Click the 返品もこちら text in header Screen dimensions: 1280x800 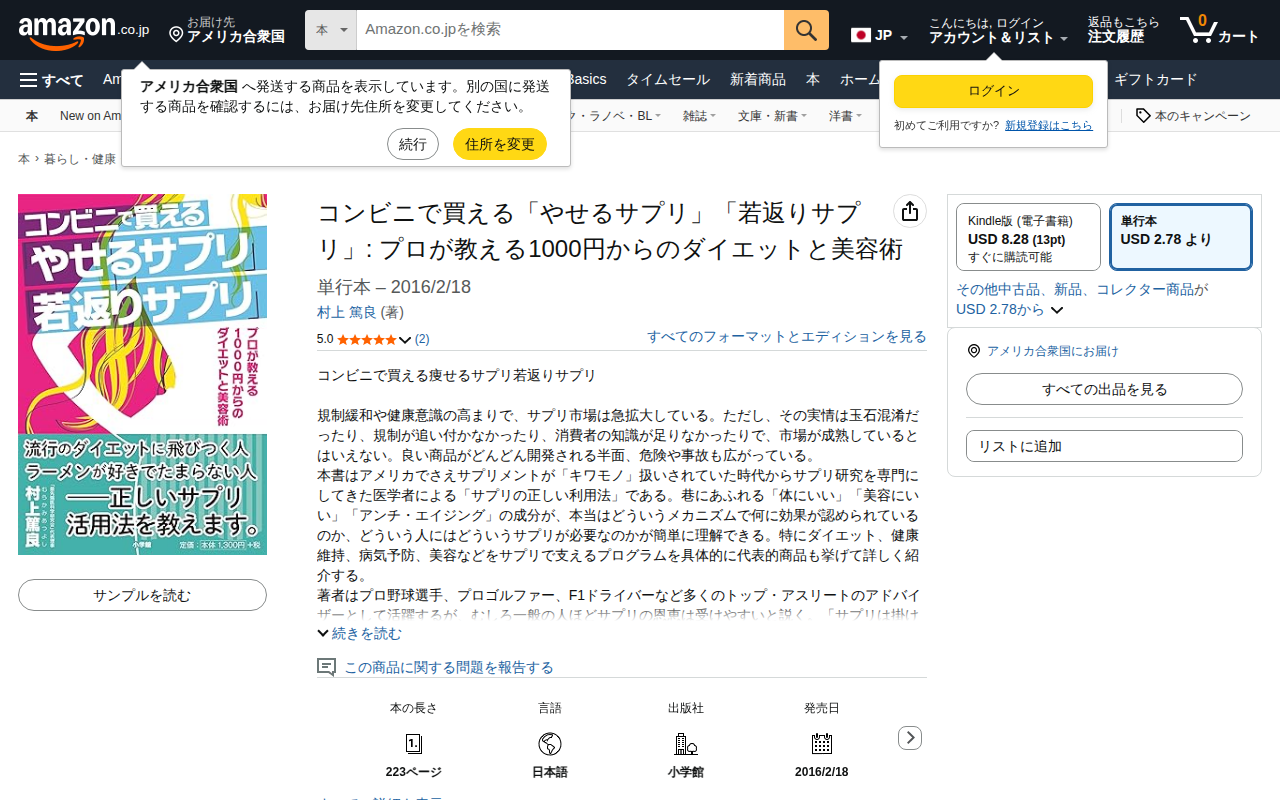coord(1124,22)
